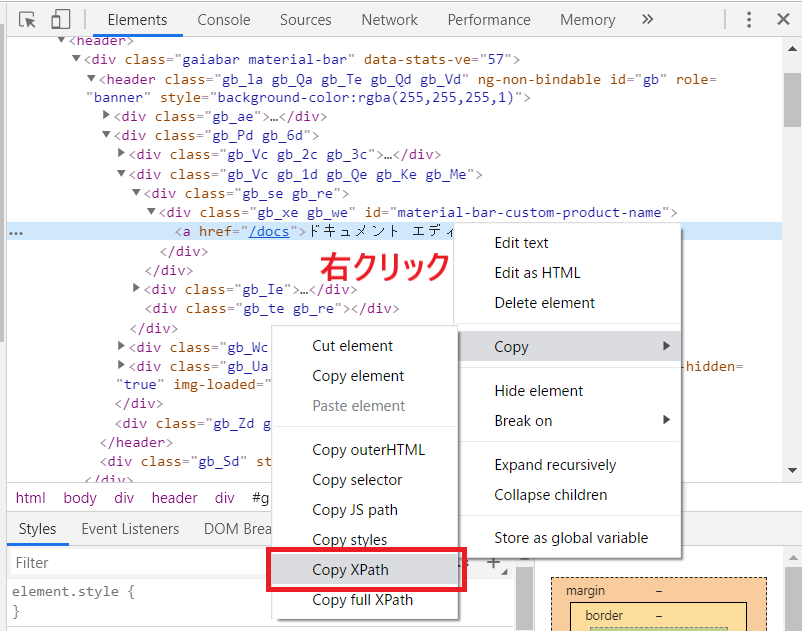Close the DevTools panel
The image size is (802, 631).
coord(783,19)
